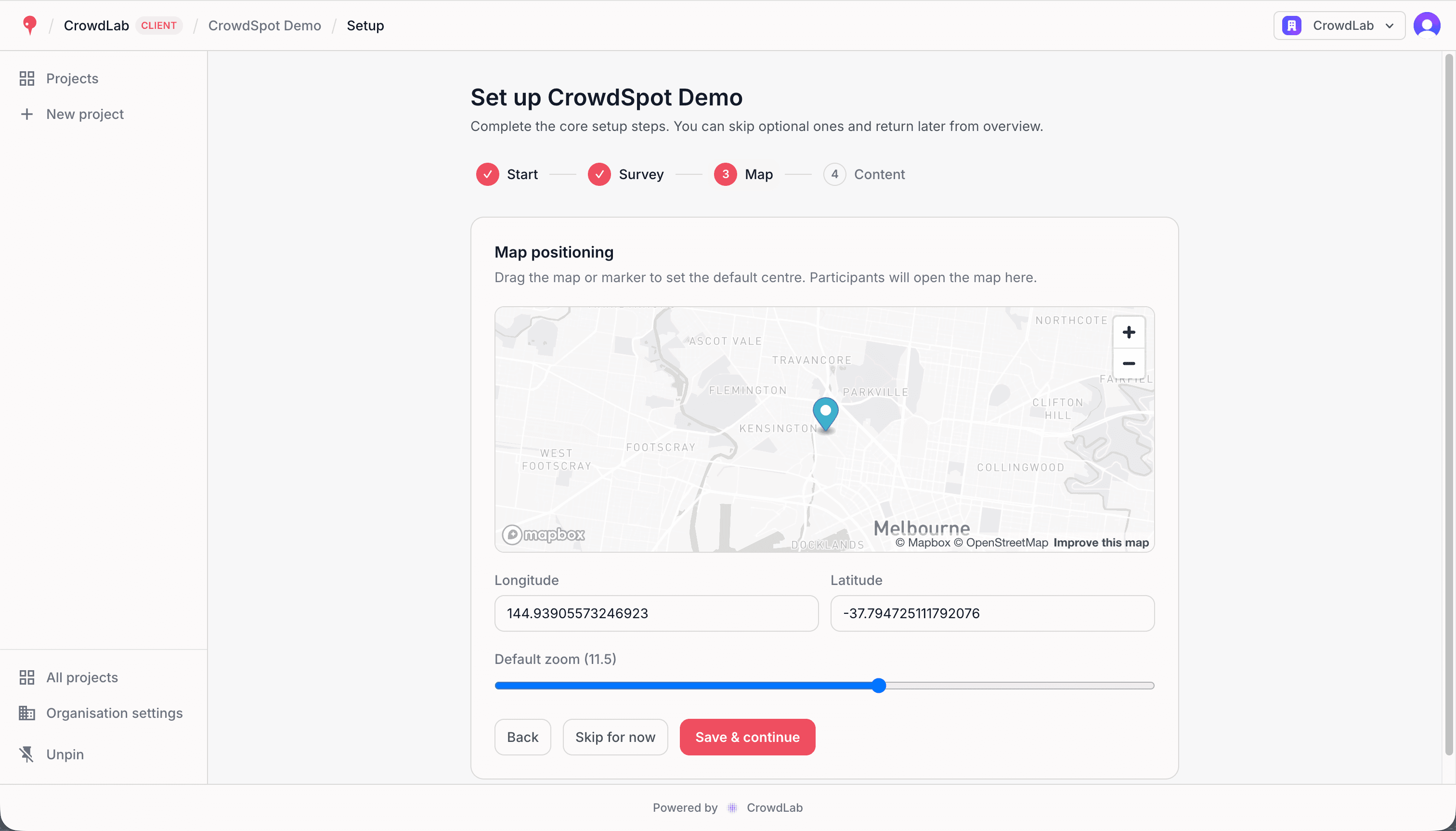Click the Unpin pin icon
The width and height of the screenshot is (1456, 831).
pyautogui.click(x=27, y=754)
